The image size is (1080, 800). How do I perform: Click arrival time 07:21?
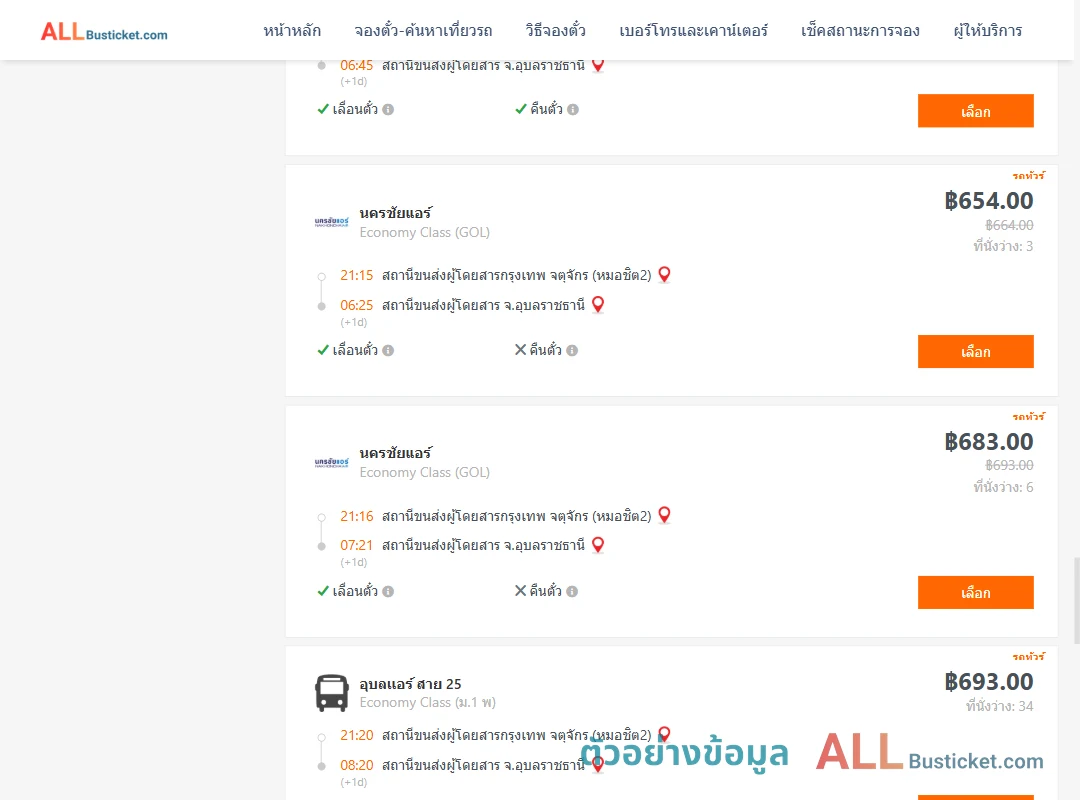tap(356, 546)
